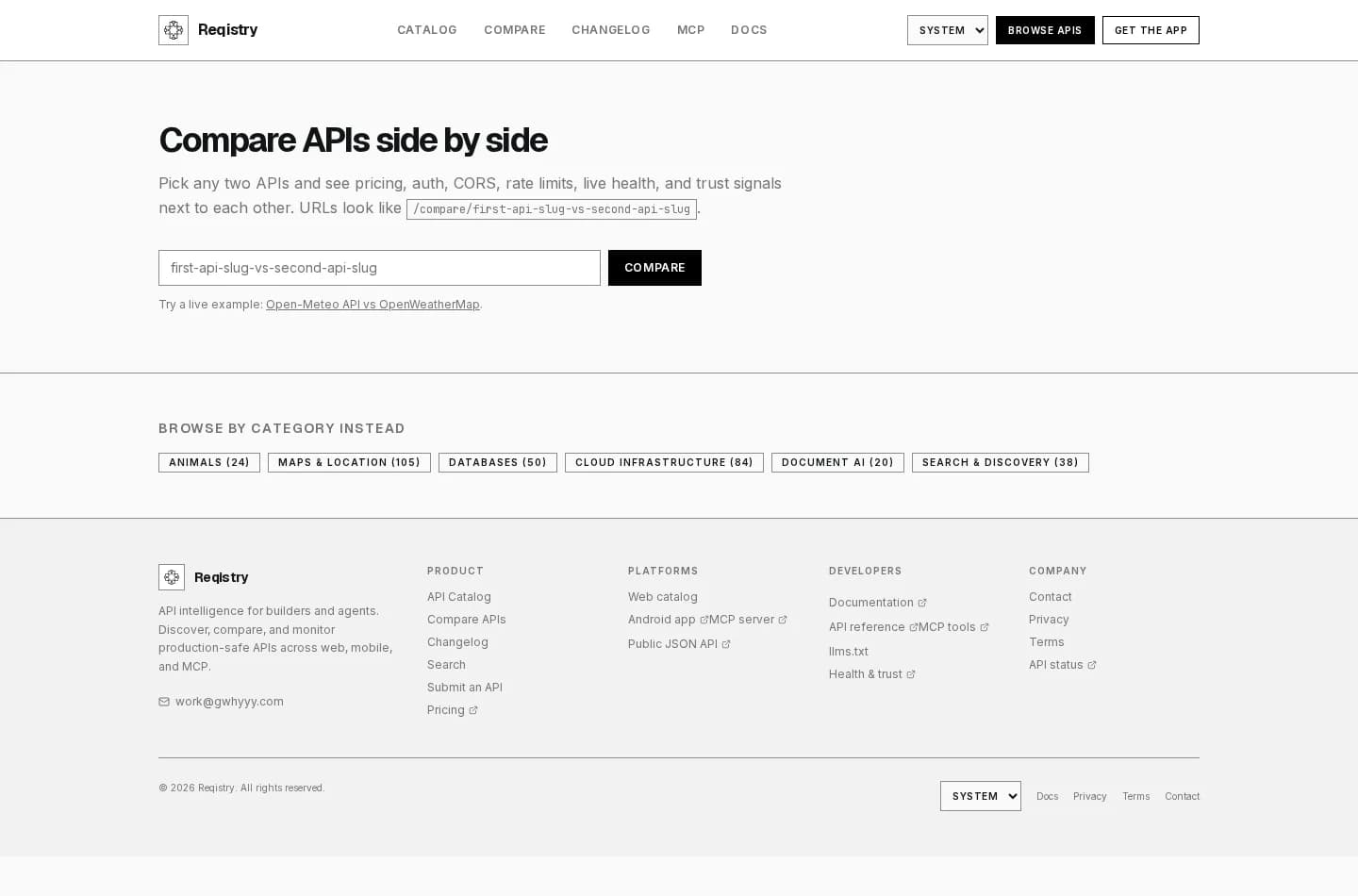Open the Company column Terms link

[x=1047, y=642]
